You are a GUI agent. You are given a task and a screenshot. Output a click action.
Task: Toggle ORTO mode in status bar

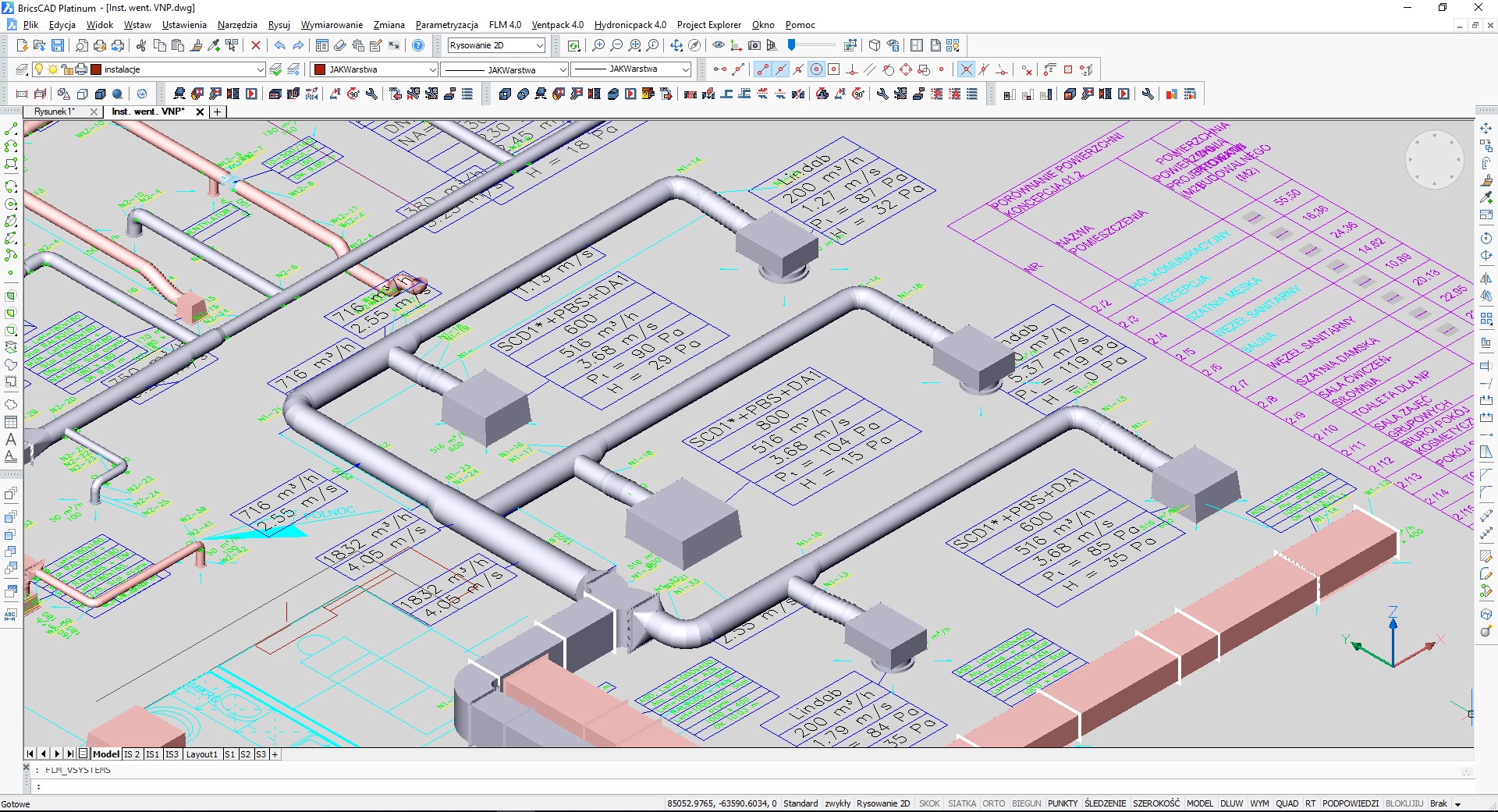pos(993,803)
